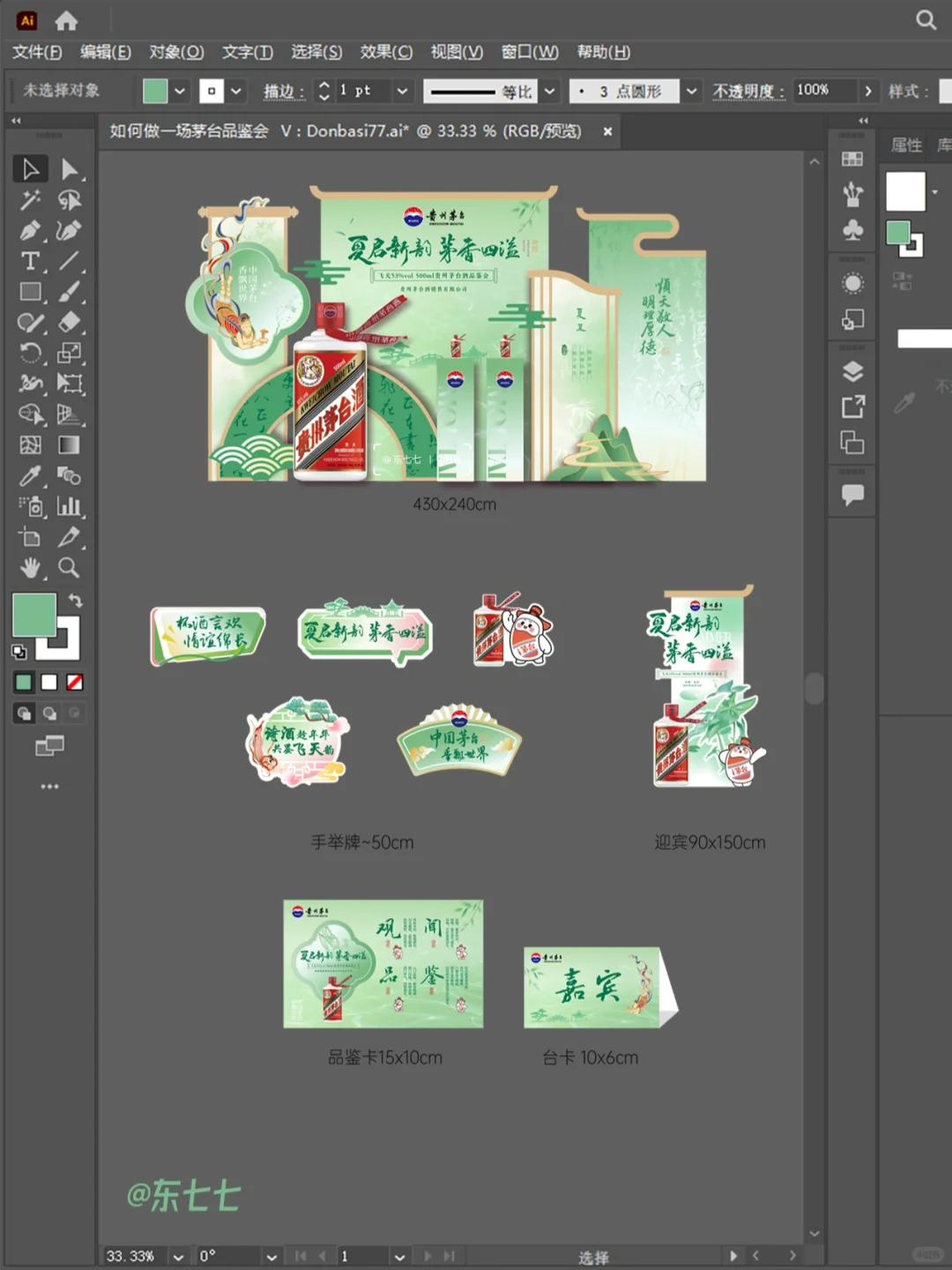Open the 编辑(E) menu

pyautogui.click(x=106, y=52)
